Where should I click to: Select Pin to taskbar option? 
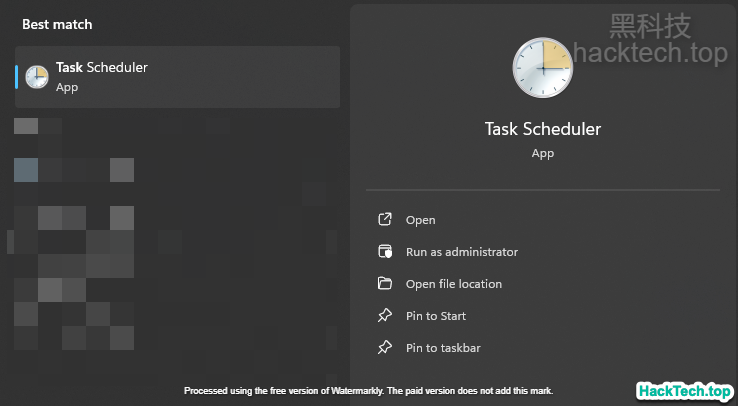444,348
